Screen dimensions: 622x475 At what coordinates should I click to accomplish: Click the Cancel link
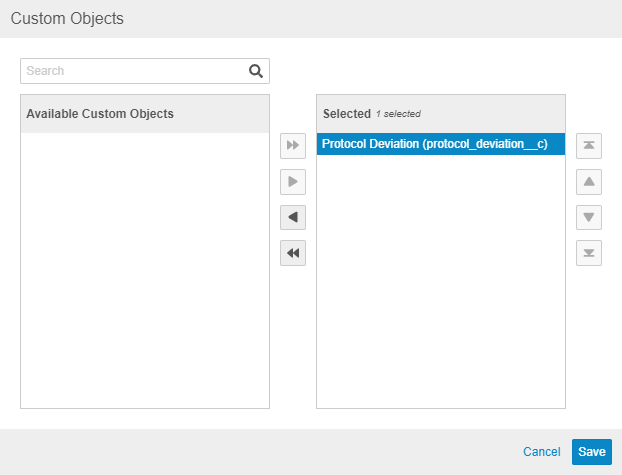click(x=541, y=452)
